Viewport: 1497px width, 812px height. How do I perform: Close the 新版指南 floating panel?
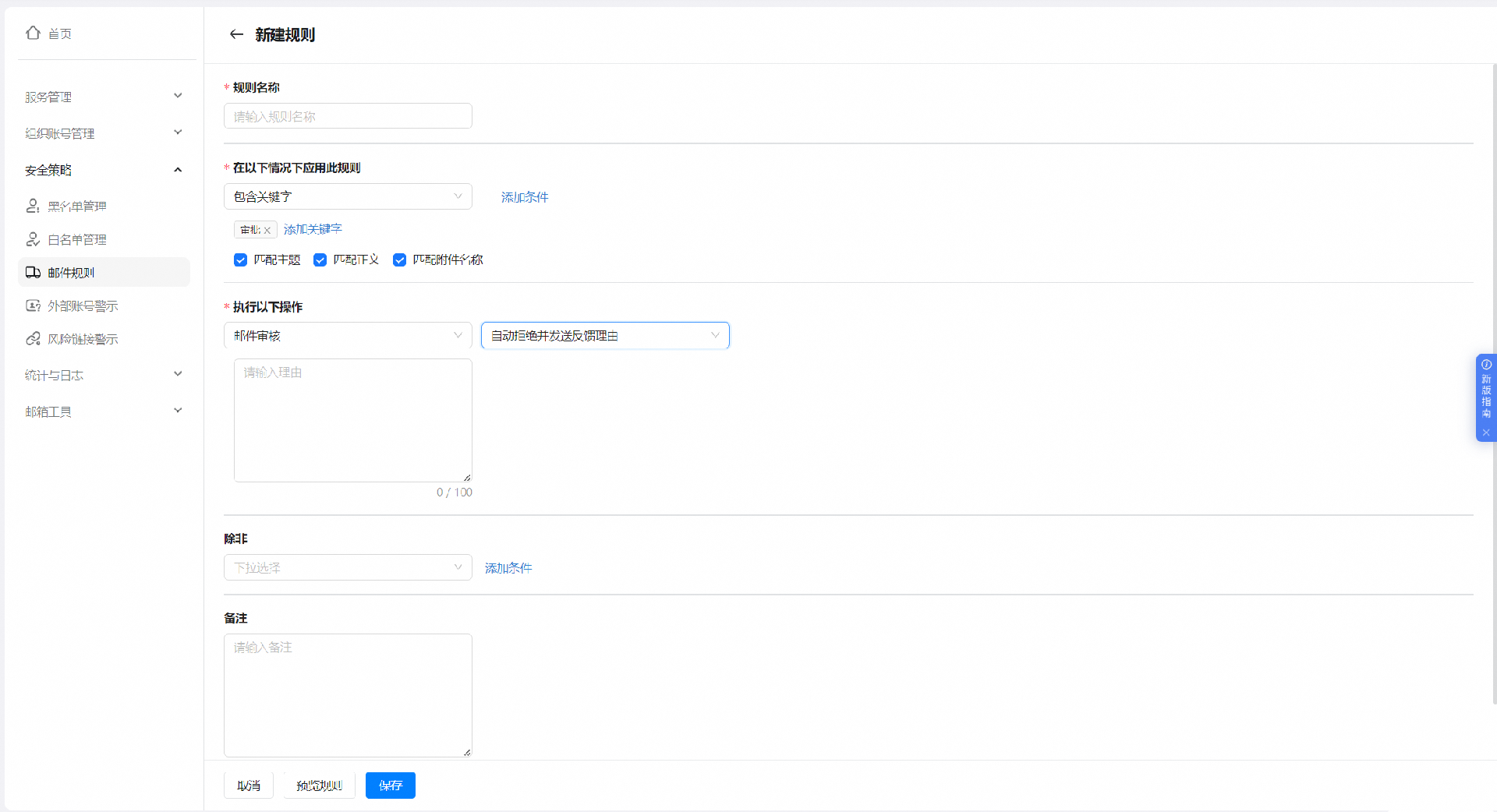1486,432
